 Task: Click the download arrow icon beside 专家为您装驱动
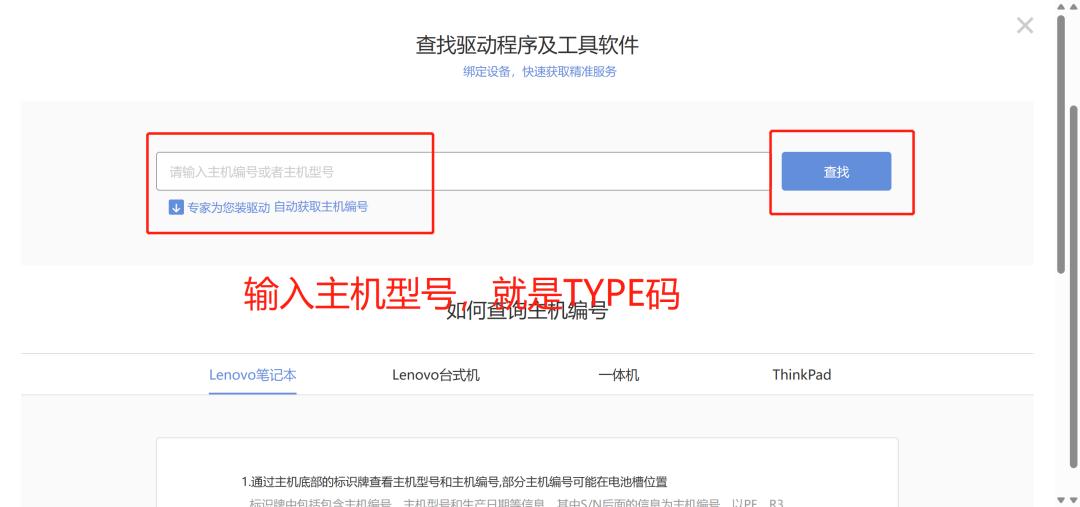[x=176, y=207]
